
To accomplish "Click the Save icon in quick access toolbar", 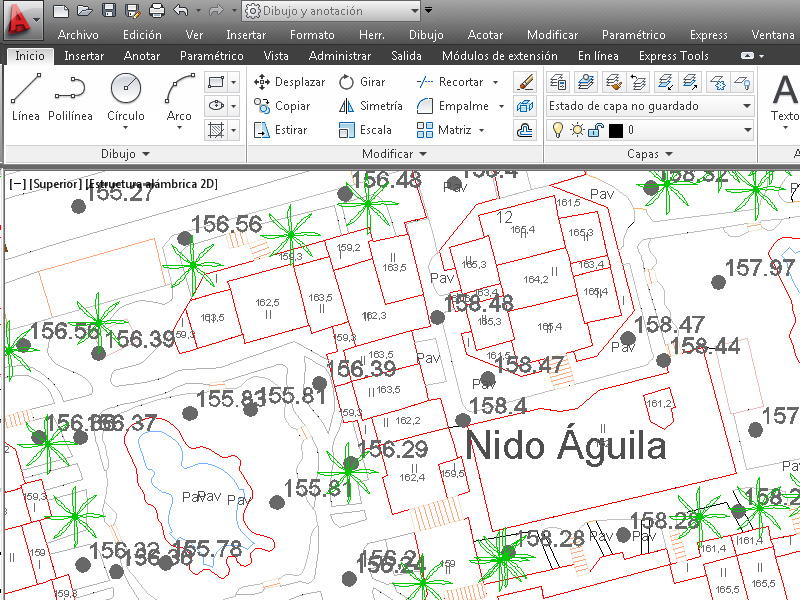I will (109, 10).
